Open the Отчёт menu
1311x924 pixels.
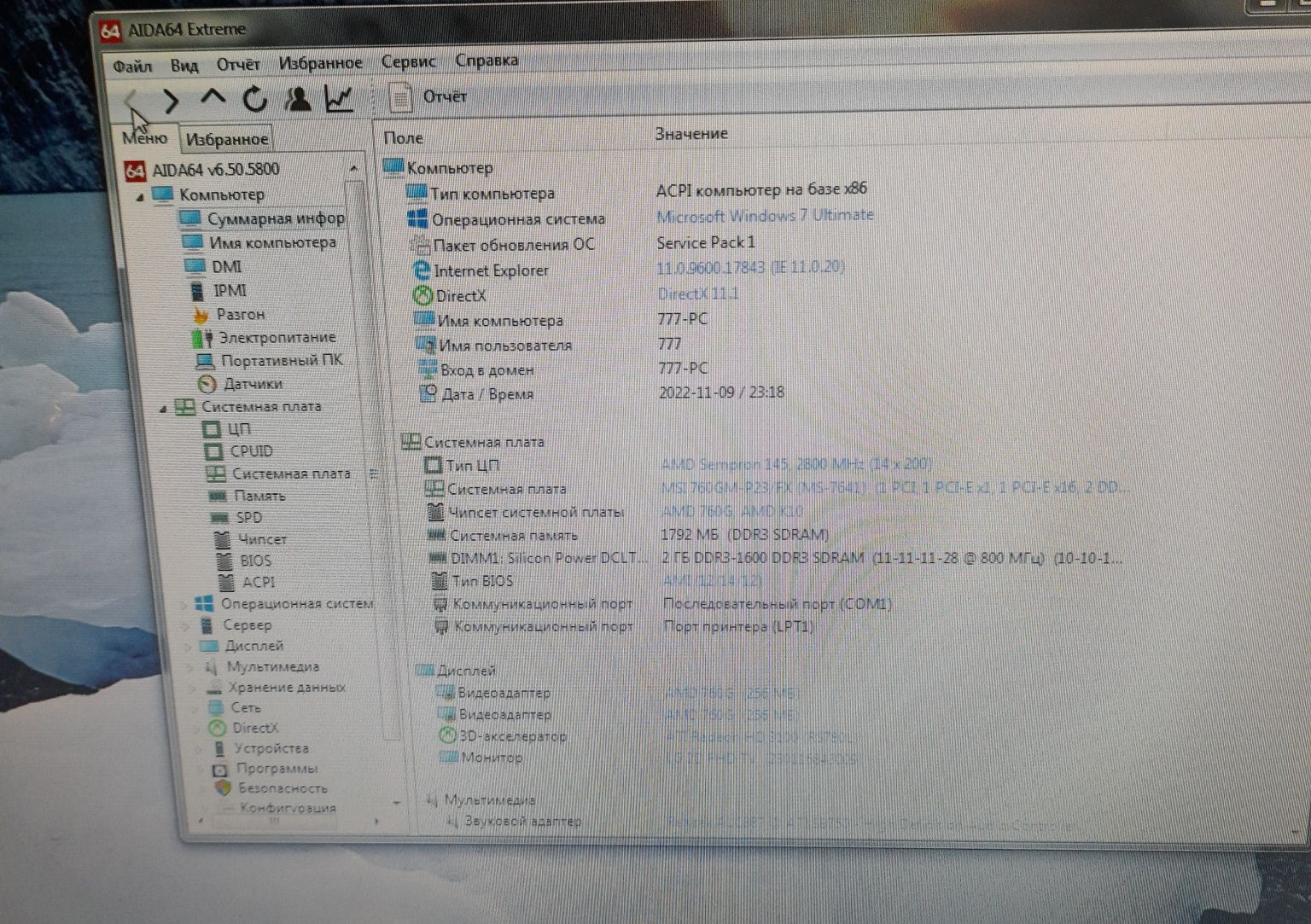pyautogui.click(x=238, y=64)
